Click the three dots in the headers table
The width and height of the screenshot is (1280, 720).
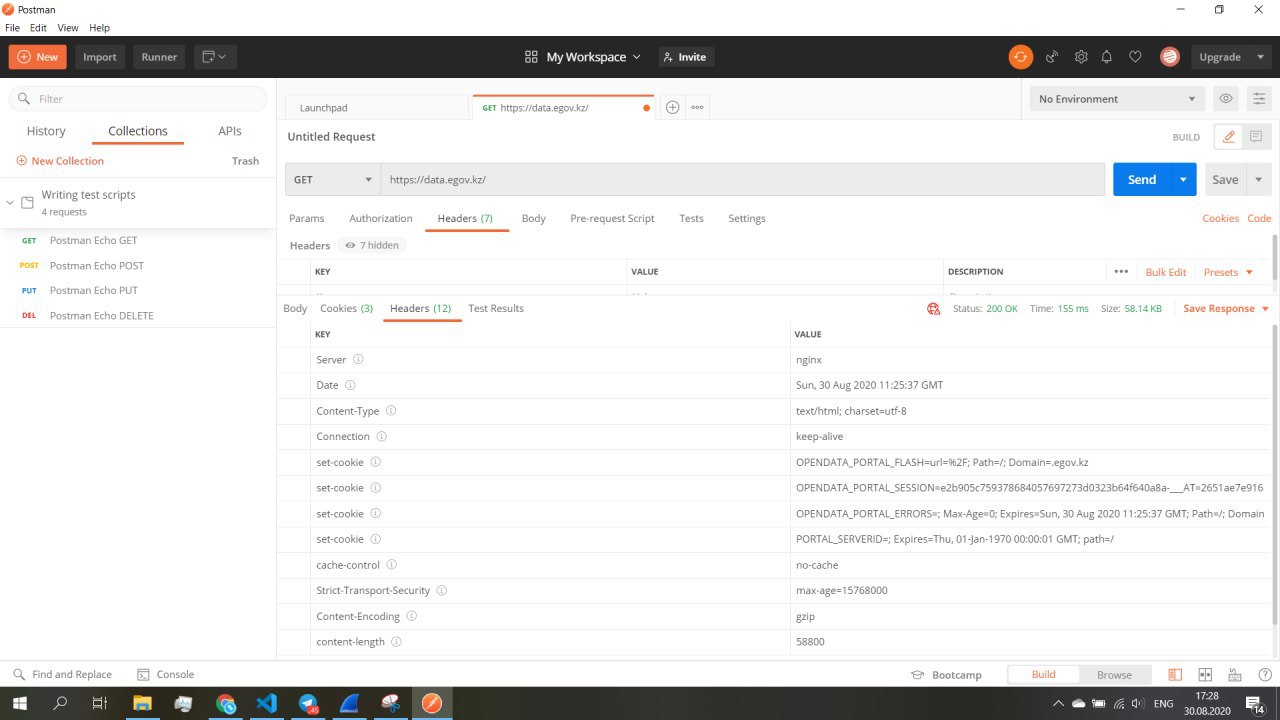pos(1121,272)
